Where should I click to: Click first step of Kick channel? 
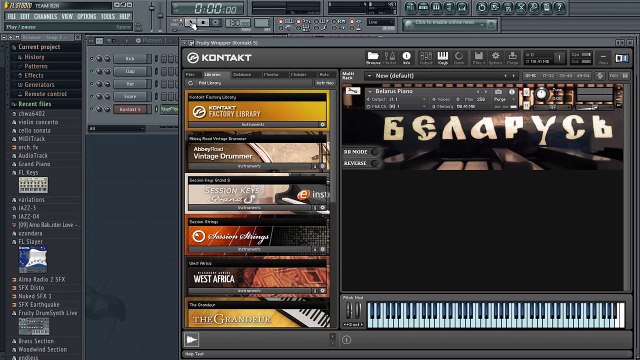(x=164, y=59)
